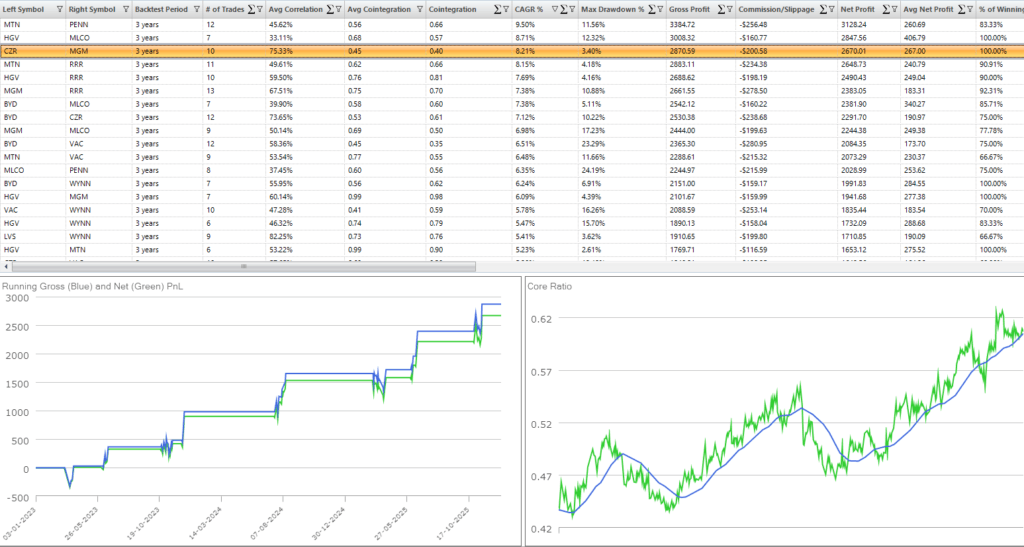Open Avg Net Profit filter dropdown
Viewport: 1024px width, 547px height.
point(968,7)
